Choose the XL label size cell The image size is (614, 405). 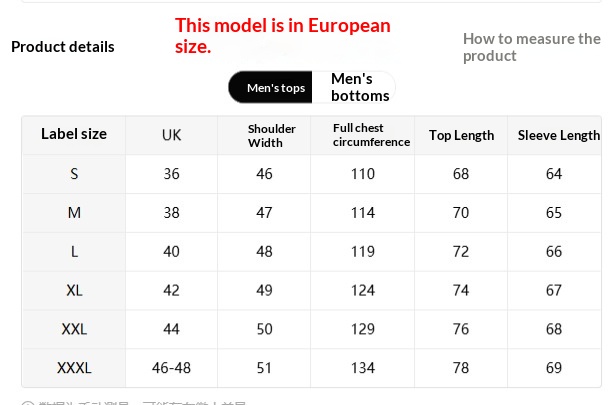pyautogui.click(x=74, y=290)
